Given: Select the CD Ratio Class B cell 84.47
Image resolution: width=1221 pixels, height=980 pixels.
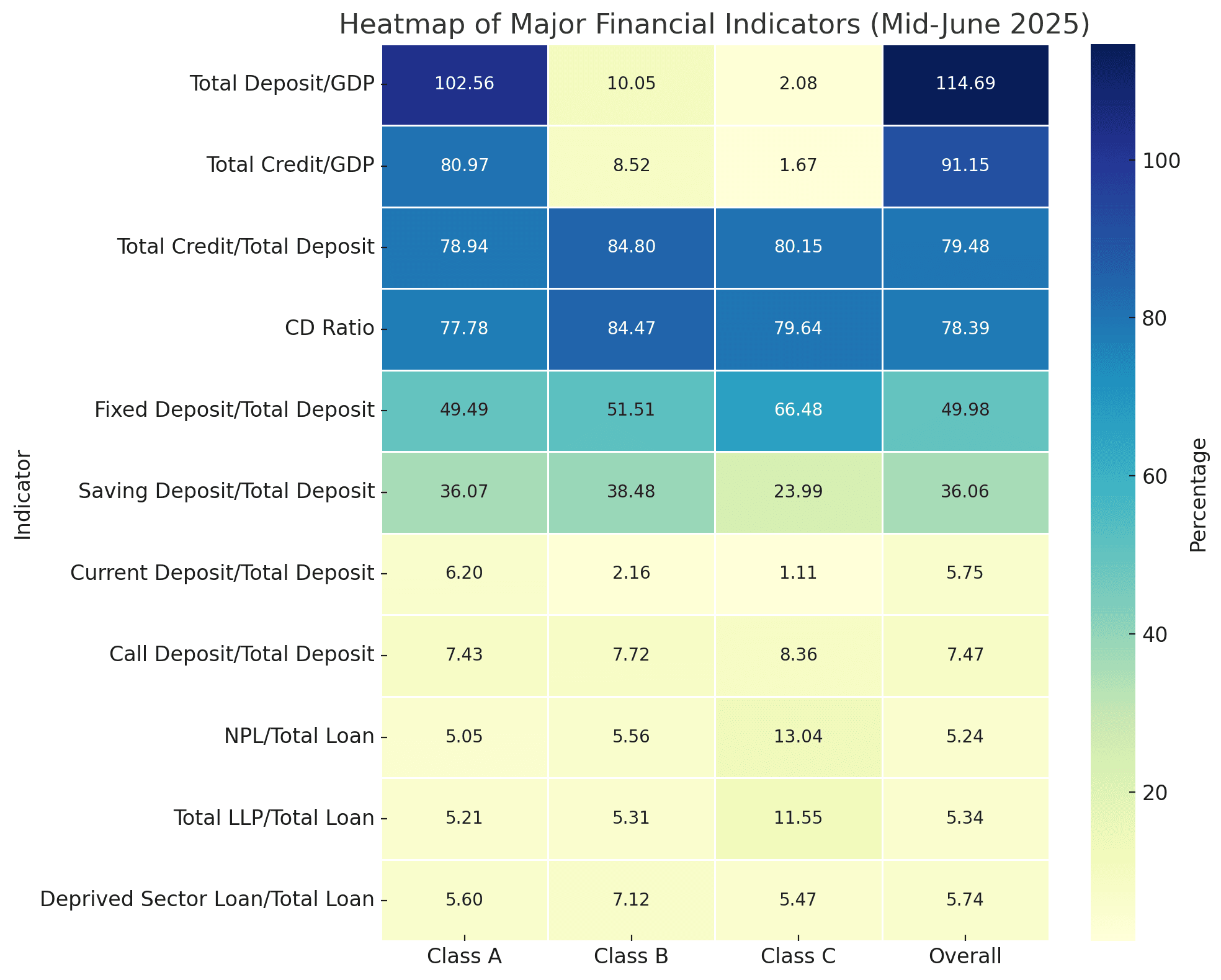Looking at the screenshot, I should (x=631, y=328).
